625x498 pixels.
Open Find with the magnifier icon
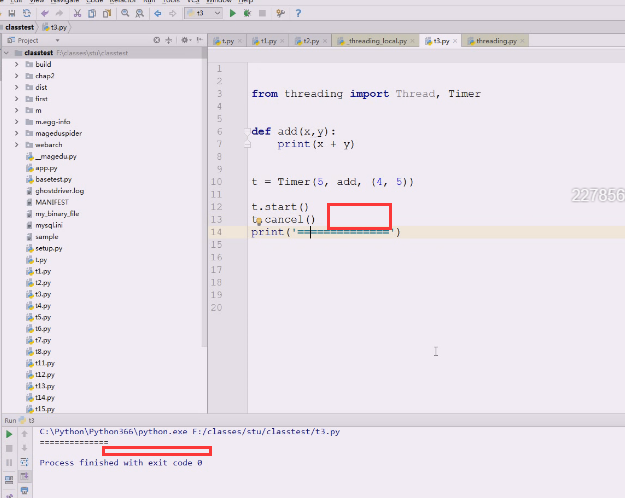pos(125,14)
